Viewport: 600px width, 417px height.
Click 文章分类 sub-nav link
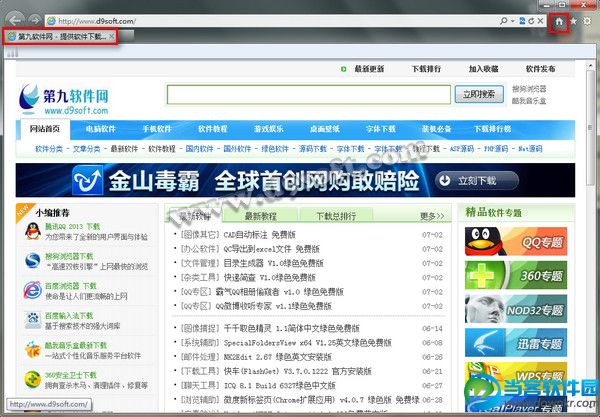tap(86, 149)
